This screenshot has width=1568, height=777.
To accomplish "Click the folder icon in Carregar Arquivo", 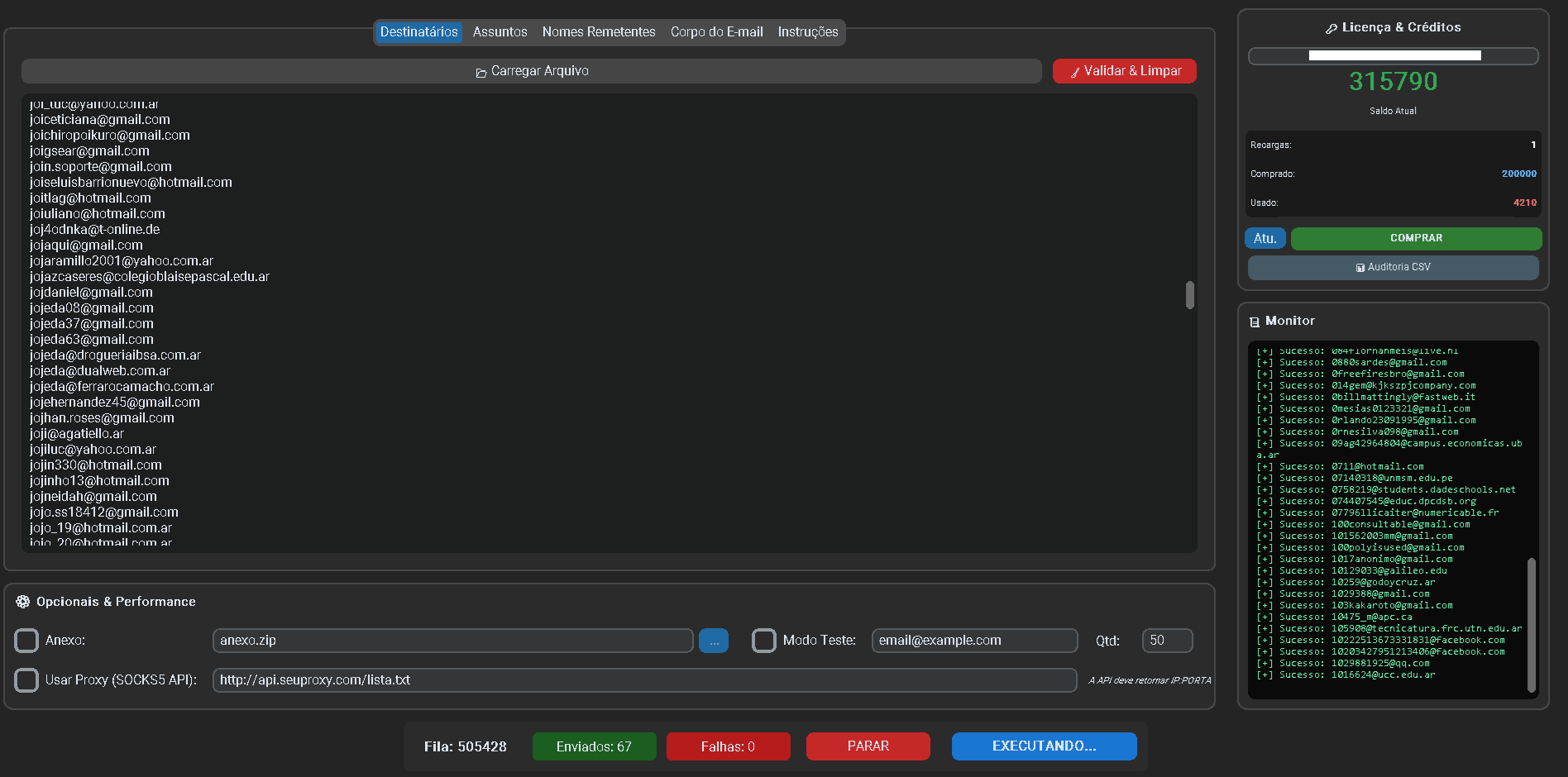I will (x=481, y=71).
